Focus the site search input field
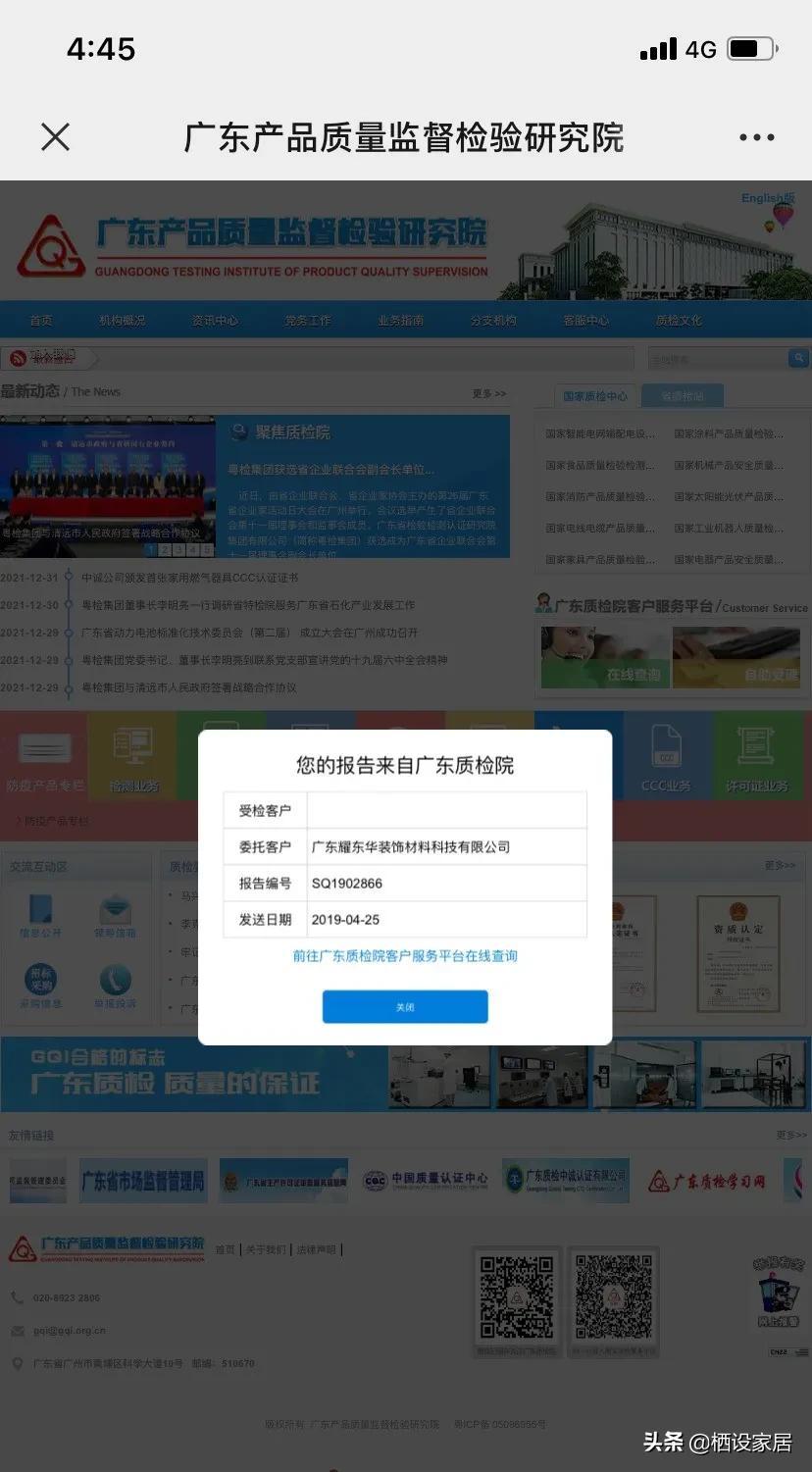This screenshot has width=812, height=1472. [717, 359]
